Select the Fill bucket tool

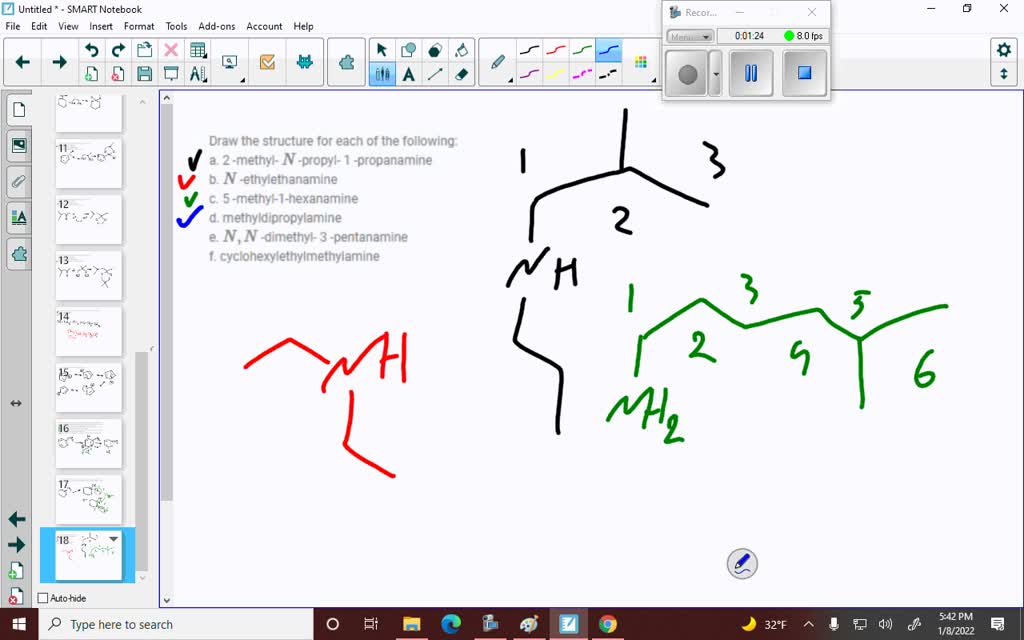462,50
